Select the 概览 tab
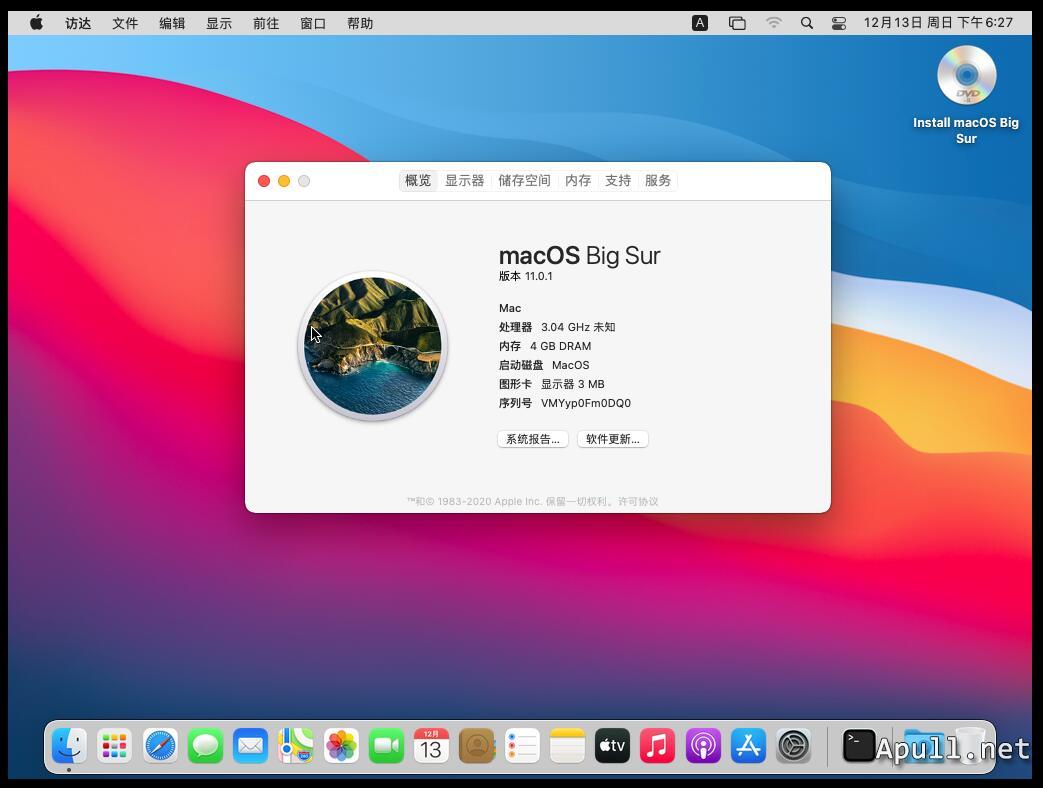Screen dimensions: 1043x788 click(418, 180)
